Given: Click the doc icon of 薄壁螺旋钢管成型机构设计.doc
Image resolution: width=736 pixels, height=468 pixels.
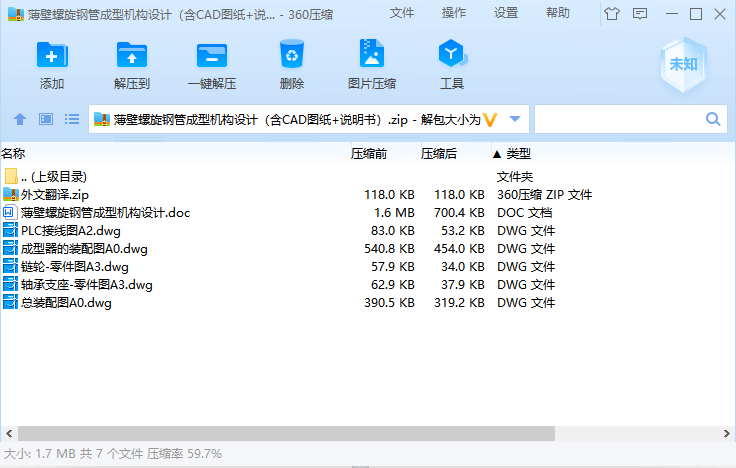Looking at the screenshot, I should 10,213.
